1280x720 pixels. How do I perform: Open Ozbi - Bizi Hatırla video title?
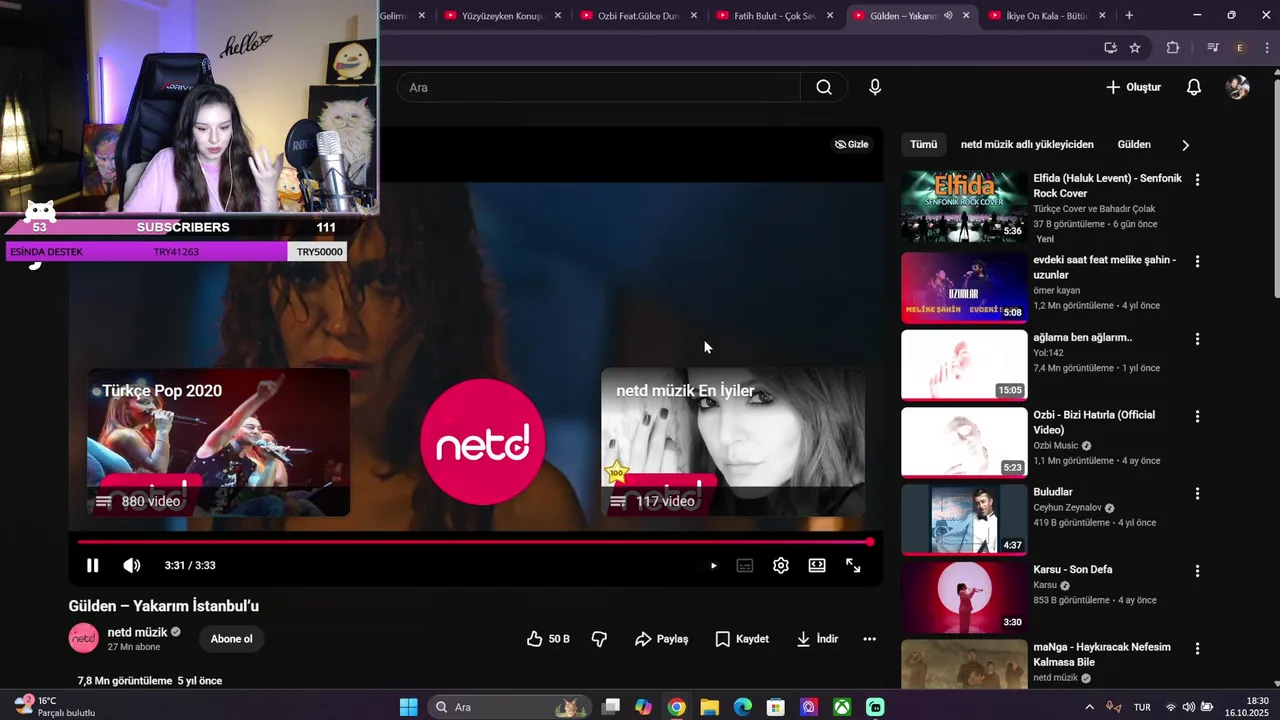[1094, 422]
